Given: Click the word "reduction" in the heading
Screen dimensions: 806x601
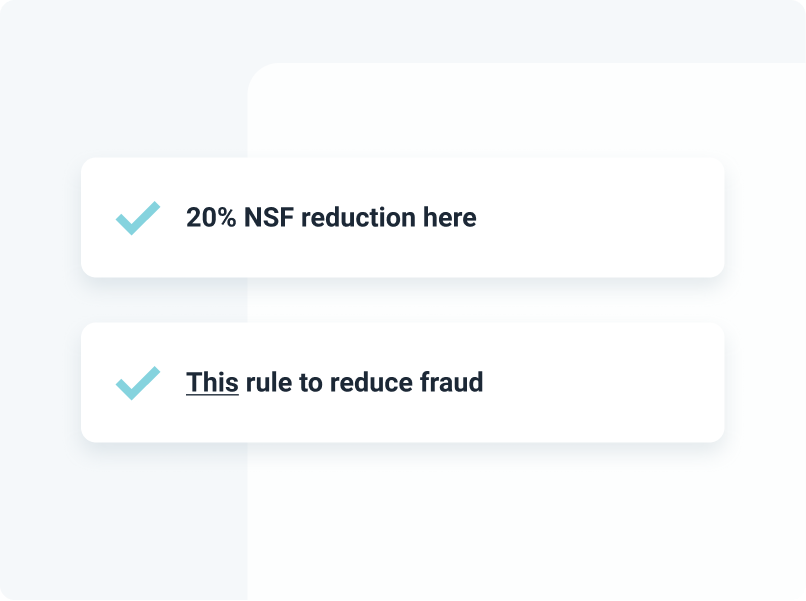Looking at the screenshot, I should click(x=358, y=217).
